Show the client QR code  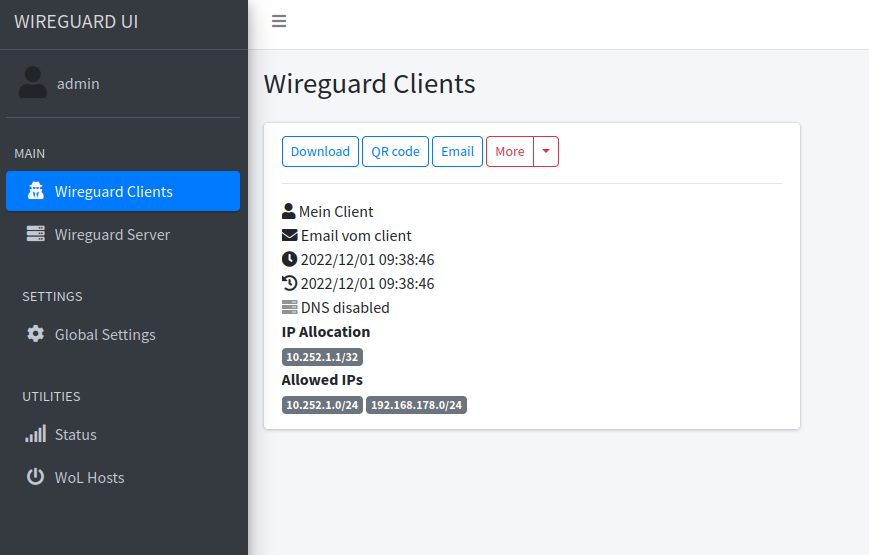coord(395,151)
